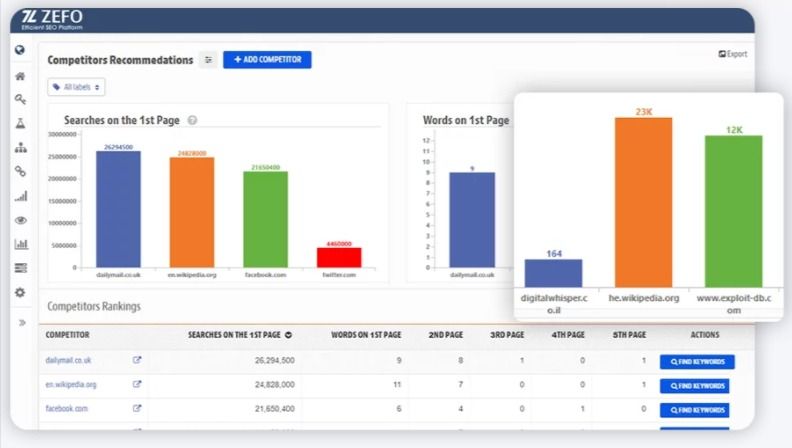
Task: Open the facebook.com competitor link
Action: coord(67,408)
